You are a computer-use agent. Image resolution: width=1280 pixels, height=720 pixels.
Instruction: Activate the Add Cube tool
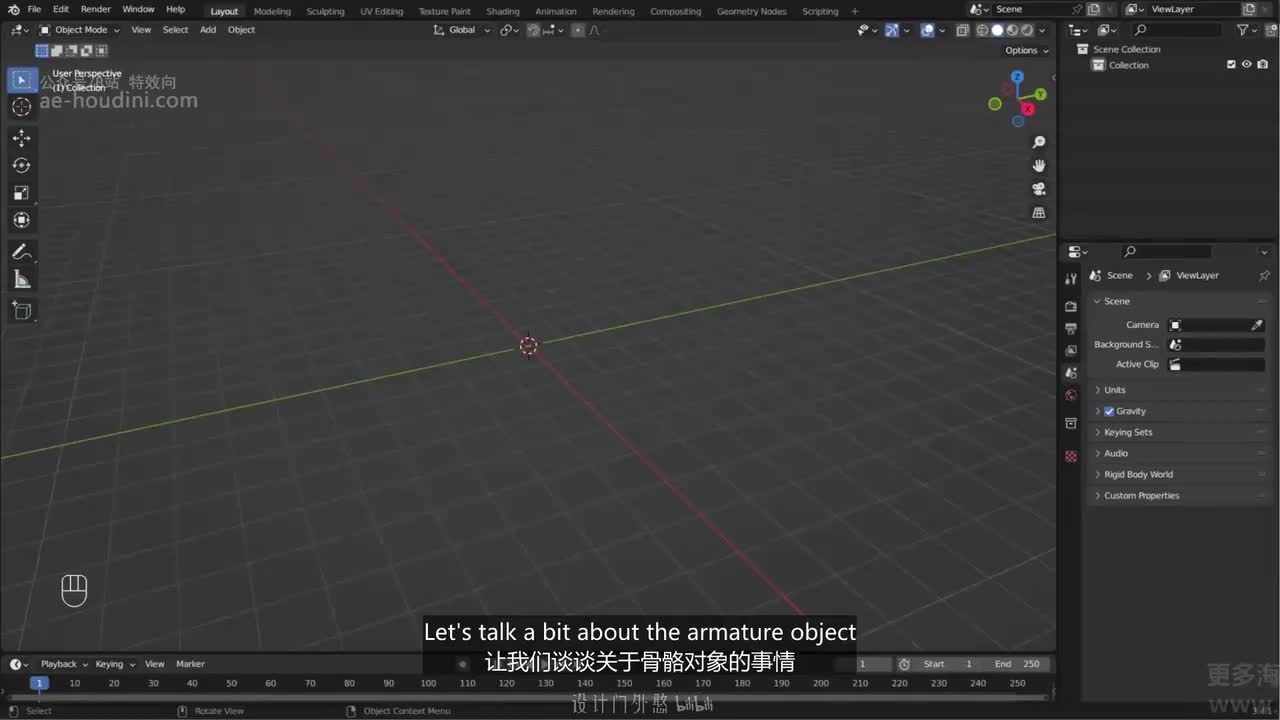(x=21, y=311)
